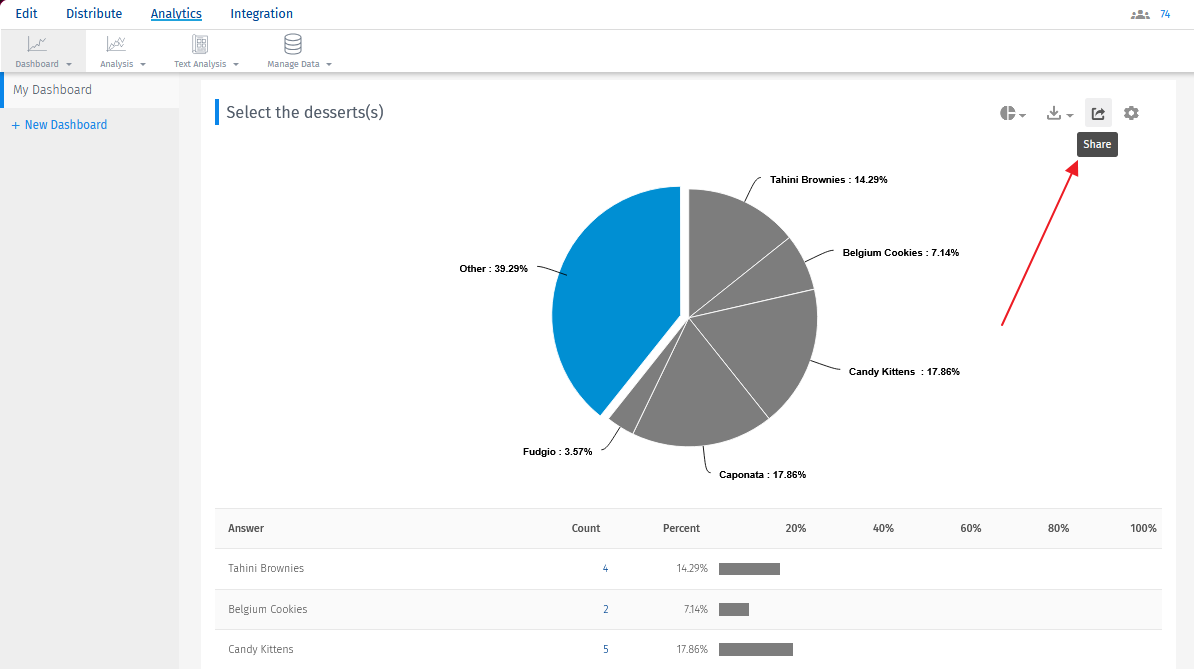Open the count link 4 for Tahini Brownies
The height and width of the screenshot is (669, 1194).
coord(605,568)
